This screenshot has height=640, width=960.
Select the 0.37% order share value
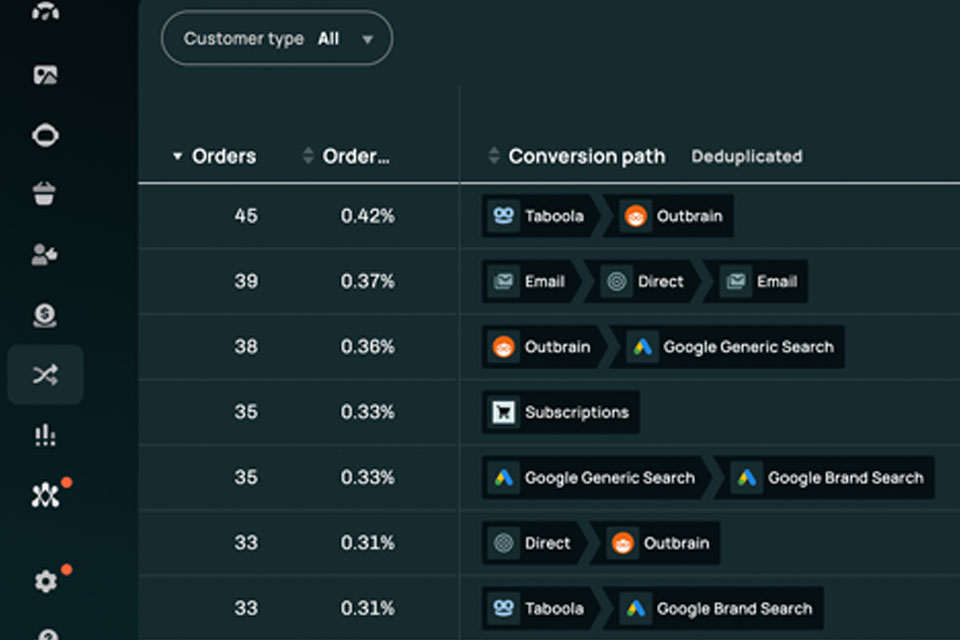[x=367, y=281]
